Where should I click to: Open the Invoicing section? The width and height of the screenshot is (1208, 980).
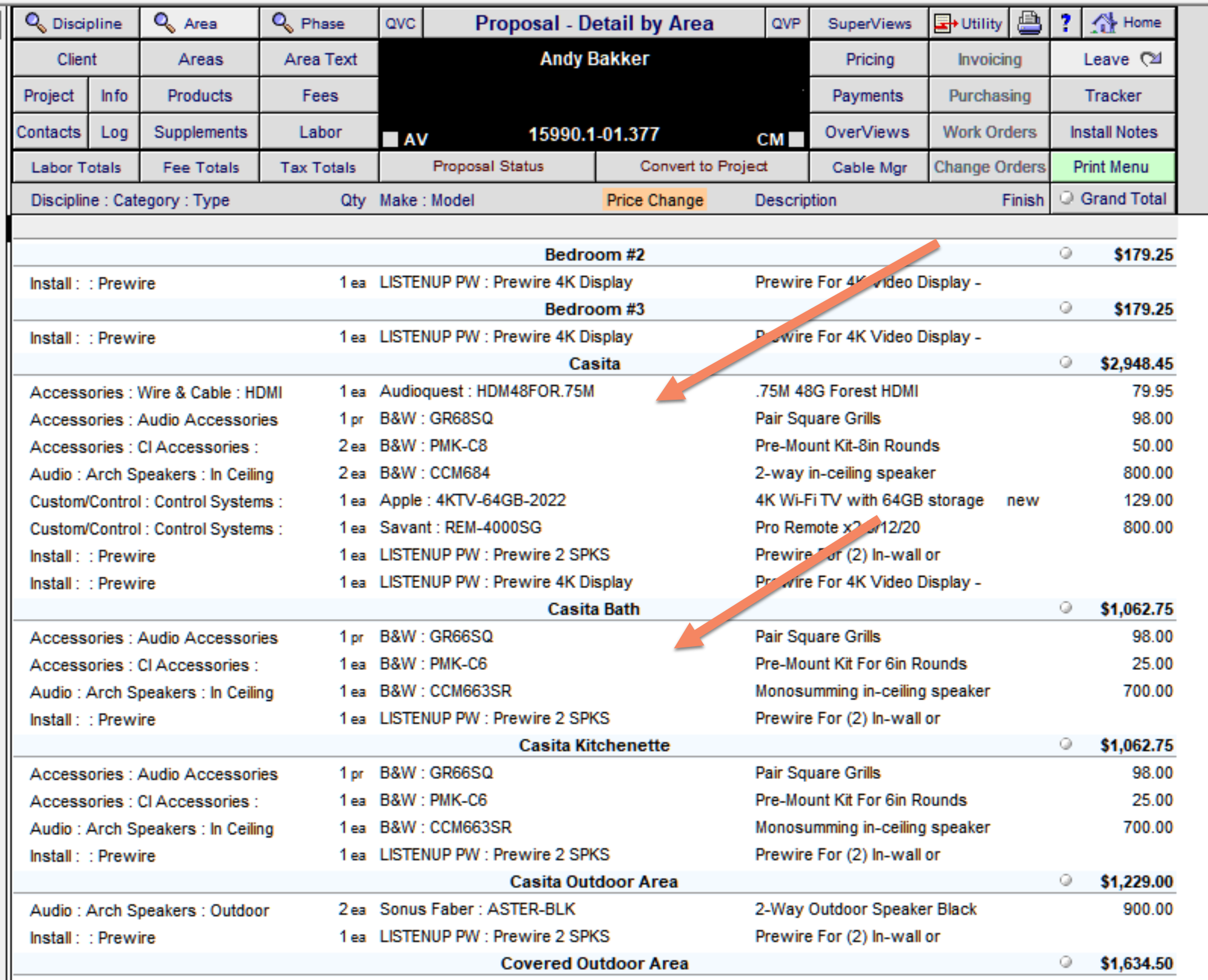click(989, 59)
